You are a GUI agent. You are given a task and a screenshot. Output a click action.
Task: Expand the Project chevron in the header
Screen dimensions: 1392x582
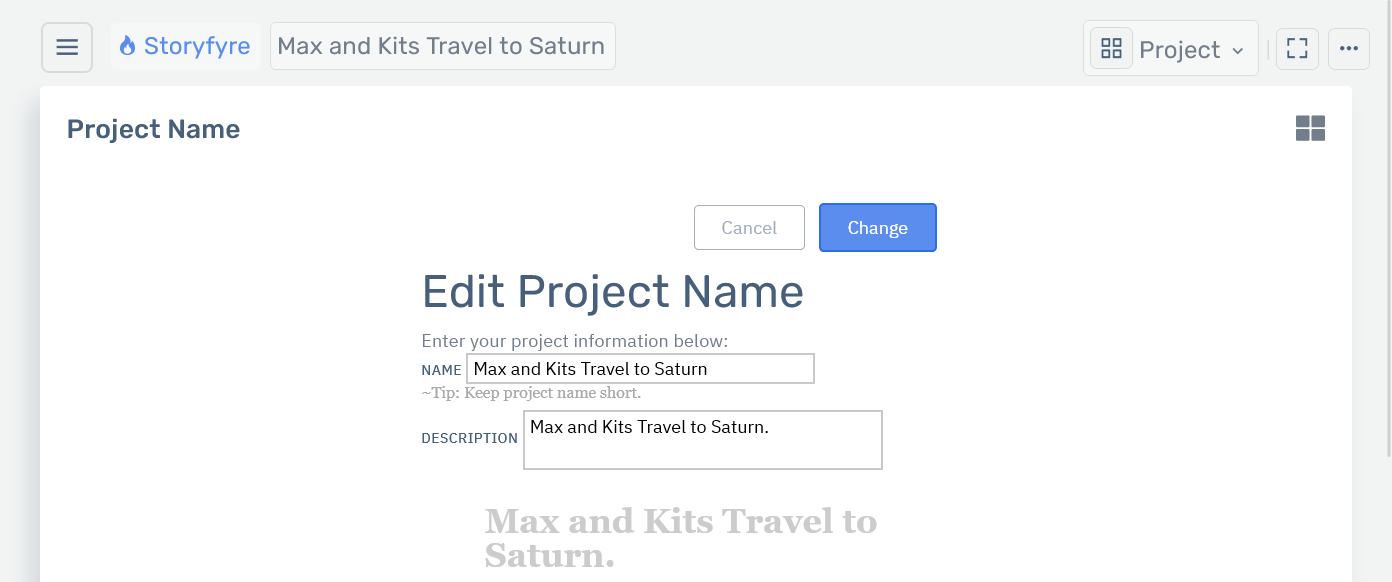pos(1238,49)
